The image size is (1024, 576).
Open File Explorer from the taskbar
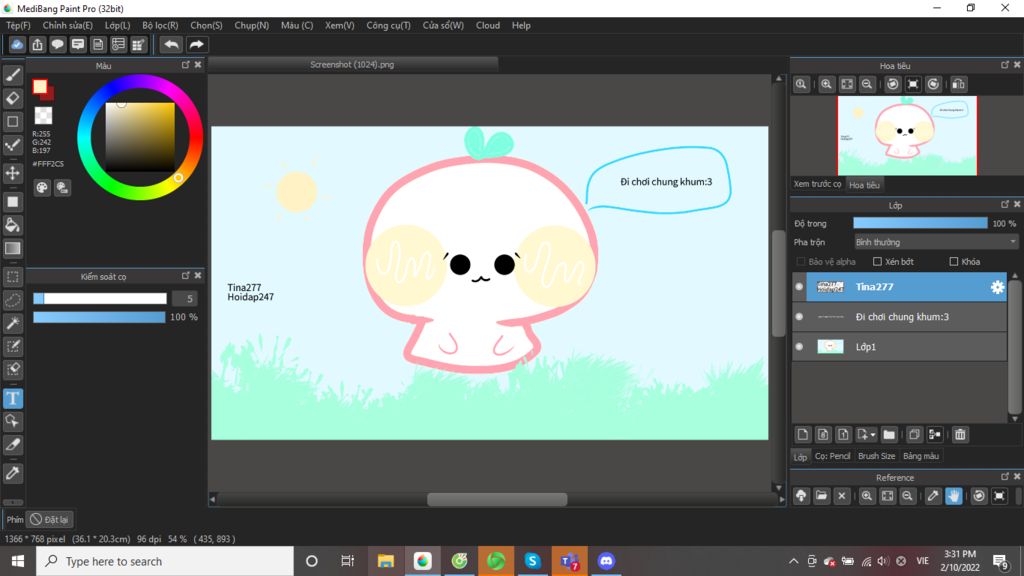point(385,561)
